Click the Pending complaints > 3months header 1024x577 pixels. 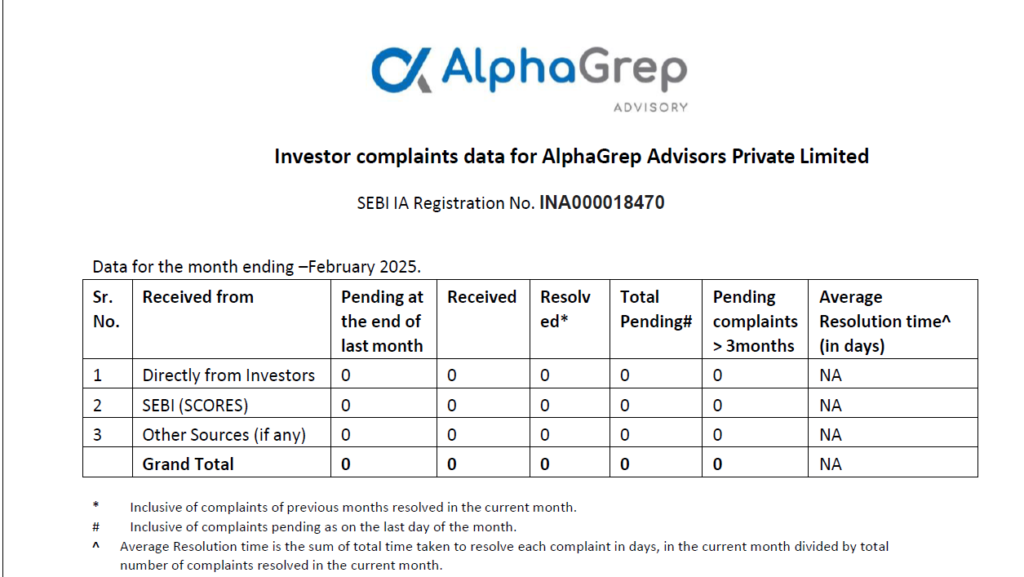coord(755,321)
